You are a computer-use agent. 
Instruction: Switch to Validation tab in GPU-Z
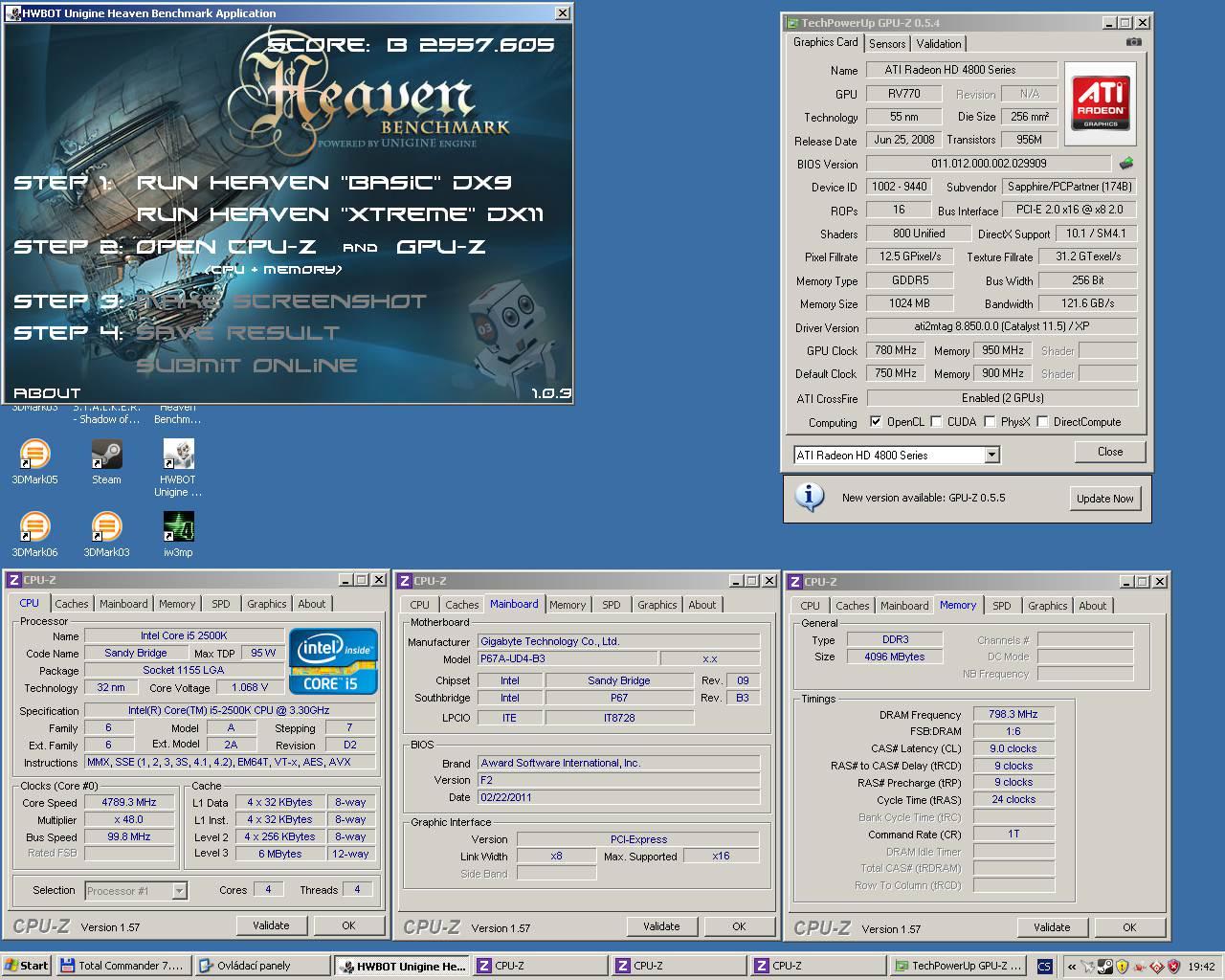(938, 44)
